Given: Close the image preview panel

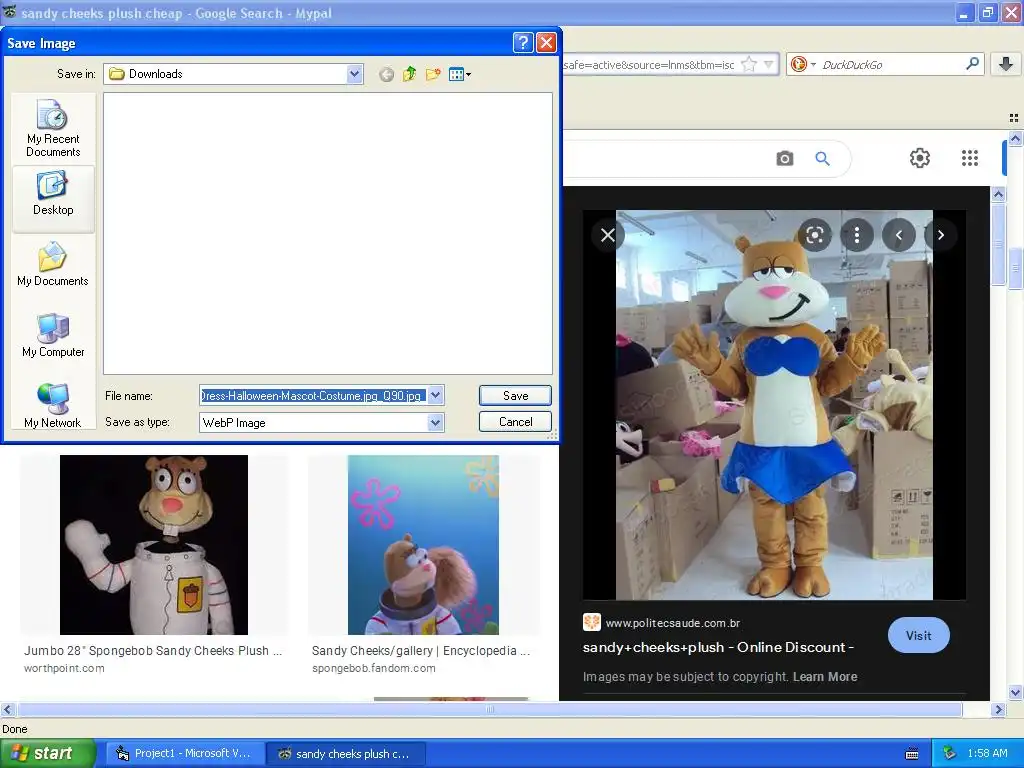Looking at the screenshot, I should pos(607,235).
